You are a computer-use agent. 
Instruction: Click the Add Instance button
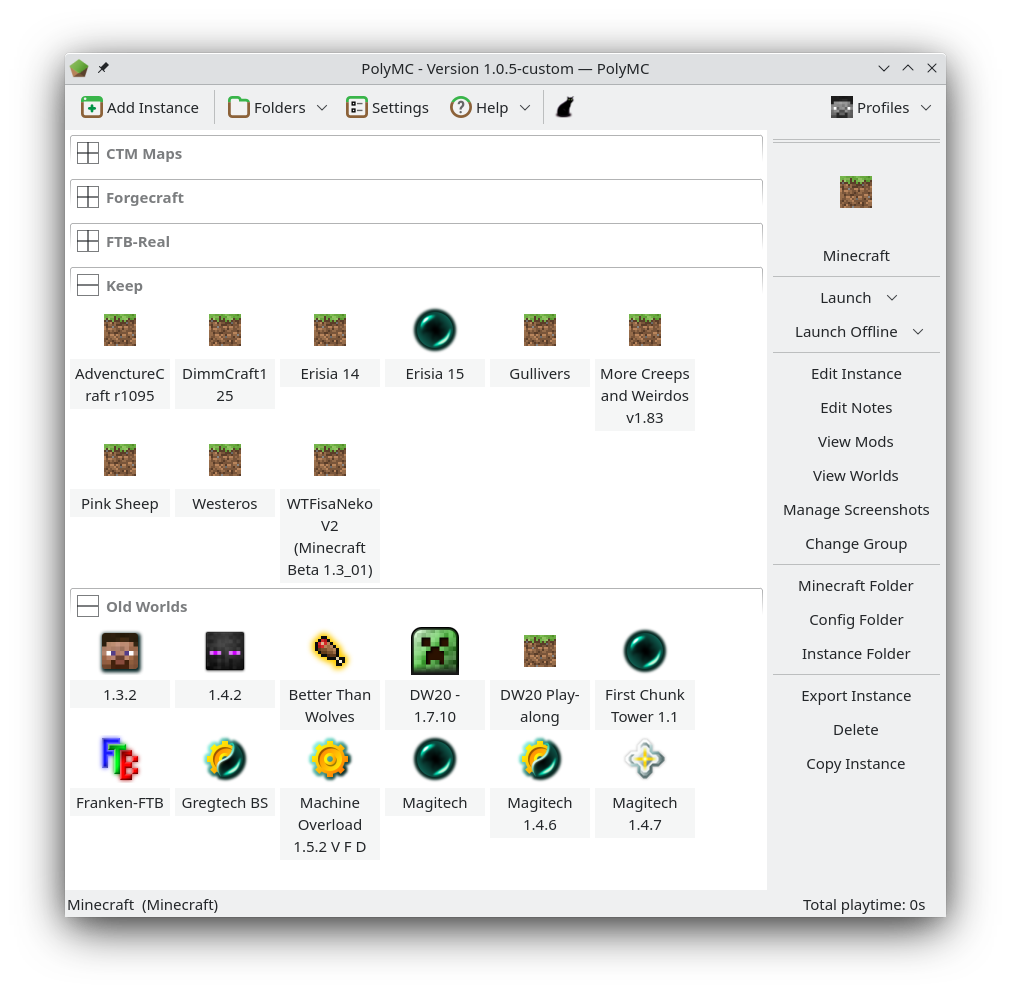(x=140, y=108)
